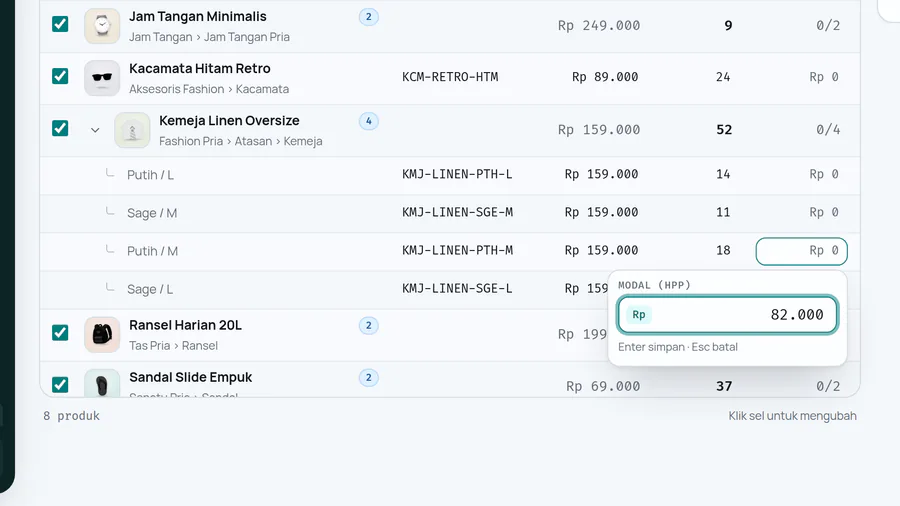This screenshot has width=900, height=506.
Task: Click the category path Fashion Pria > Atasan > Kemeja
Action: tap(240, 141)
